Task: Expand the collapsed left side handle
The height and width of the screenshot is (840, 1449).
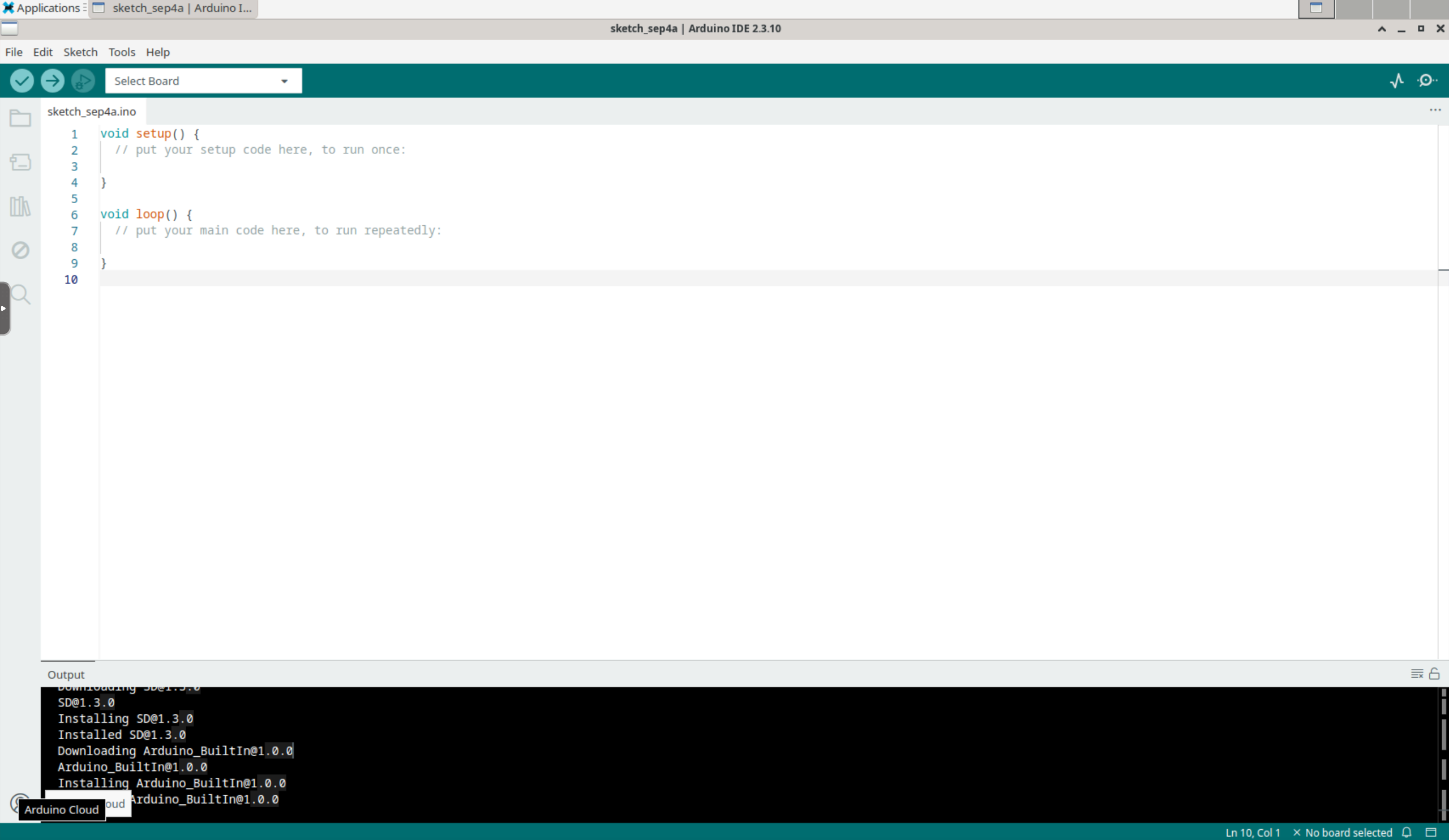Action: [x=5, y=308]
